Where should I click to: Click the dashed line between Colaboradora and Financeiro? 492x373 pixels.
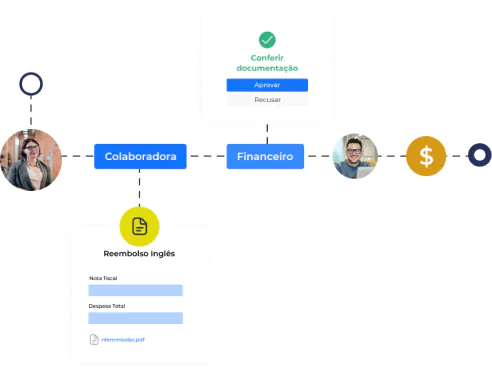[x=207, y=156]
